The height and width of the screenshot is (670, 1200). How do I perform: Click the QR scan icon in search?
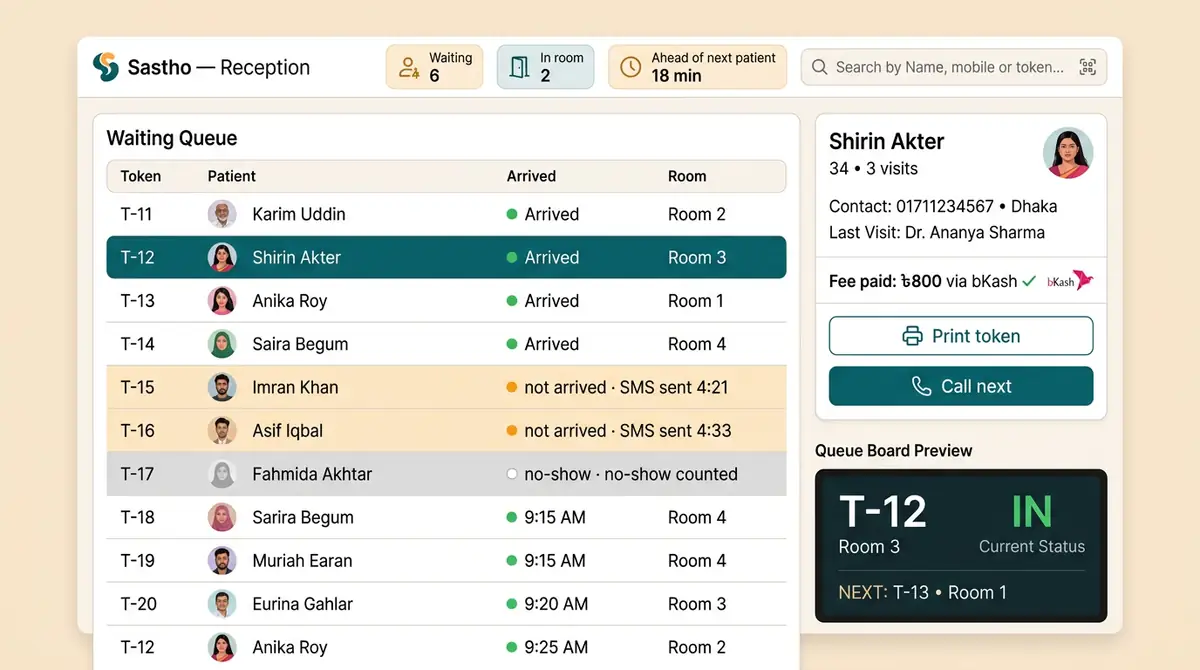pos(1088,67)
